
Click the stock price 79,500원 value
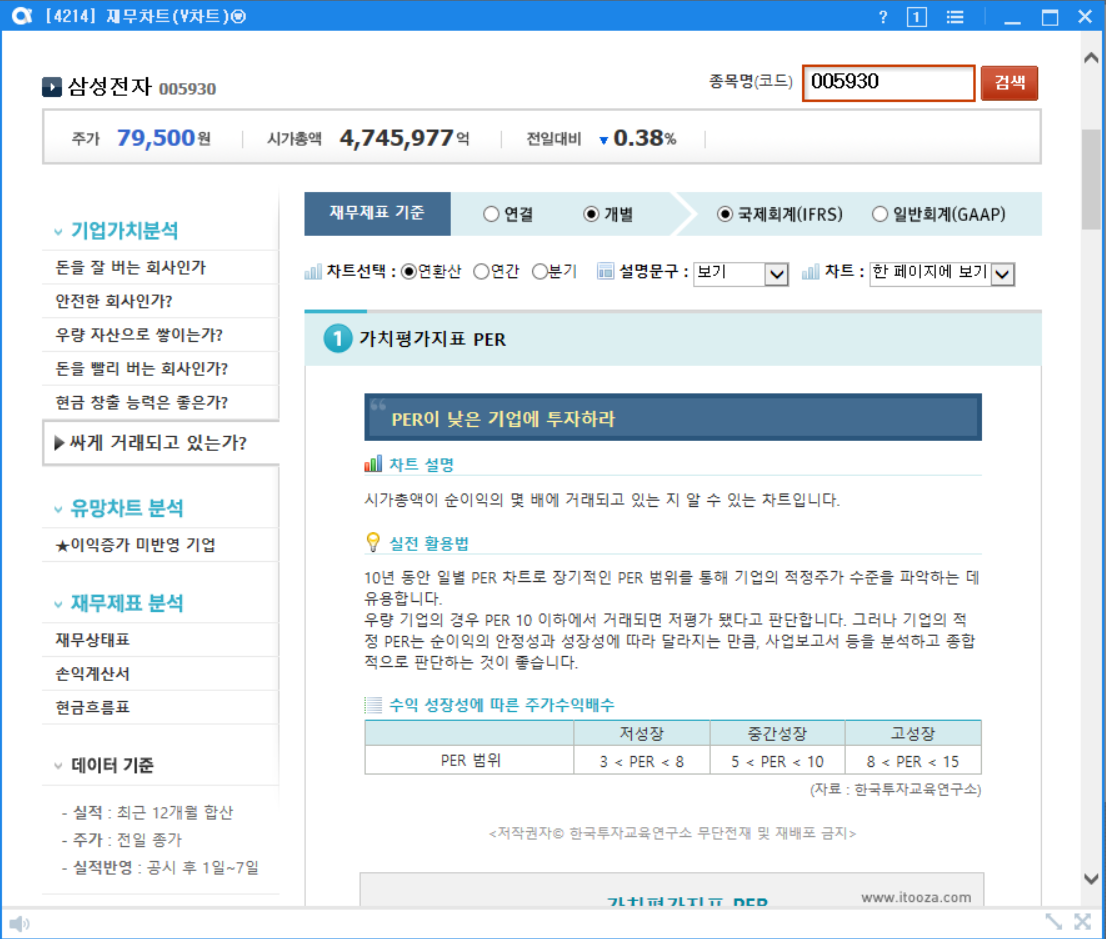pos(164,138)
